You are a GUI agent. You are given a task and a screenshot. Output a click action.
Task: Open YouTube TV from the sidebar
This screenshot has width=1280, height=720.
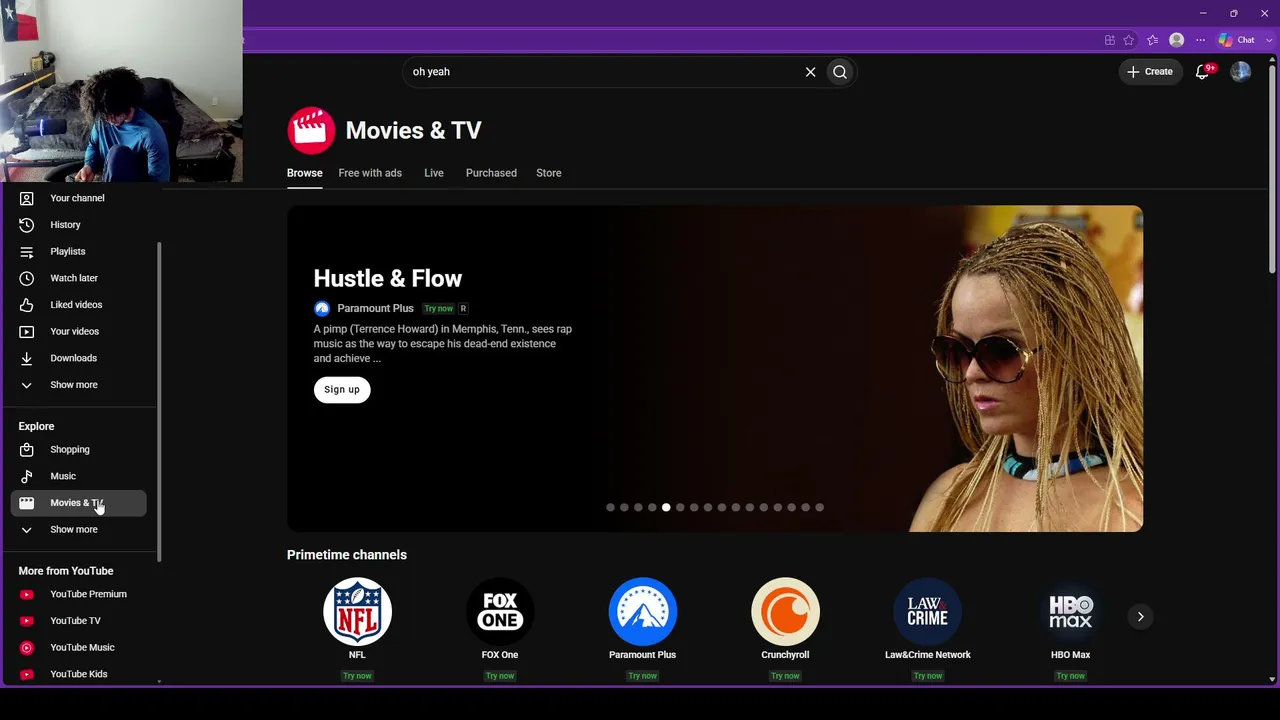(x=78, y=621)
